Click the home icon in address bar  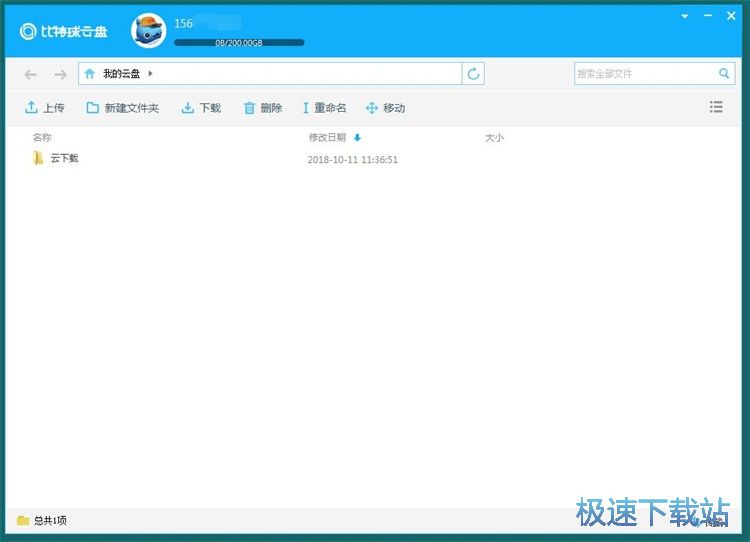[90, 74]
